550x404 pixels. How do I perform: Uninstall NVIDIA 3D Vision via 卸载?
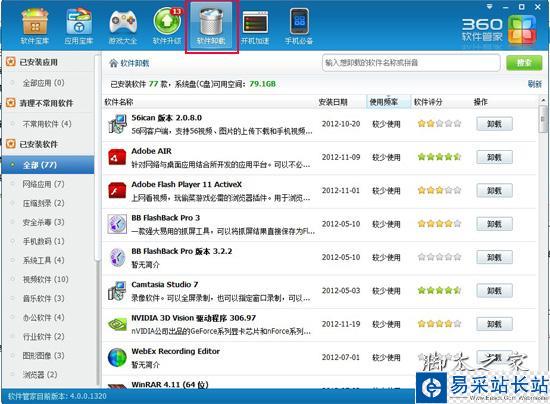pyautogui.click(x=494, y=324)
